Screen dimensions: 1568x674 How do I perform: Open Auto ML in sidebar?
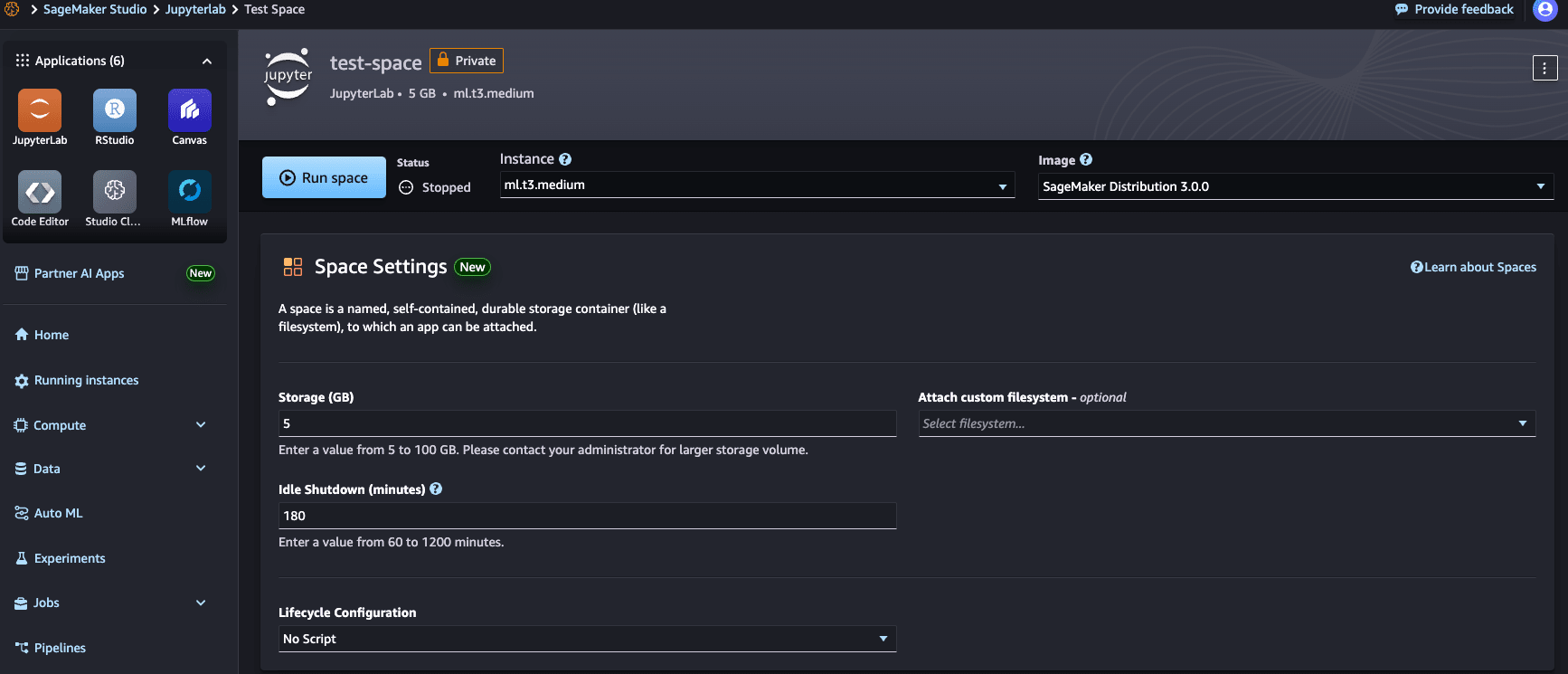(x=49, y=513)
